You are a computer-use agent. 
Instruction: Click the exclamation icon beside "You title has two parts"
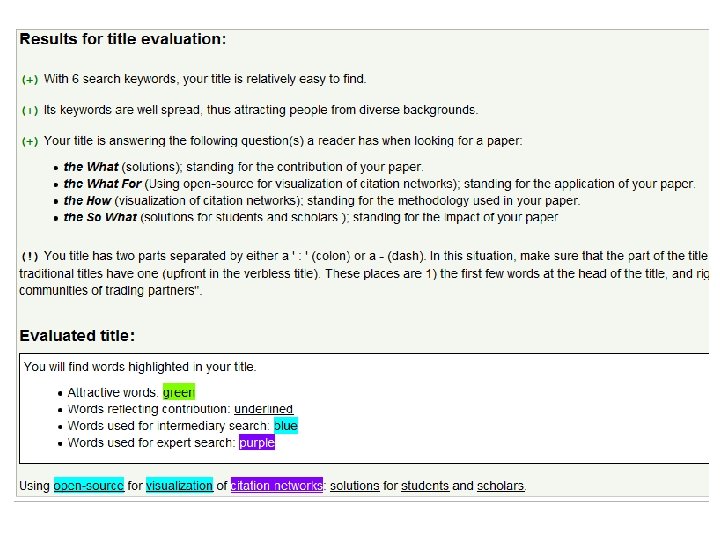30,257
